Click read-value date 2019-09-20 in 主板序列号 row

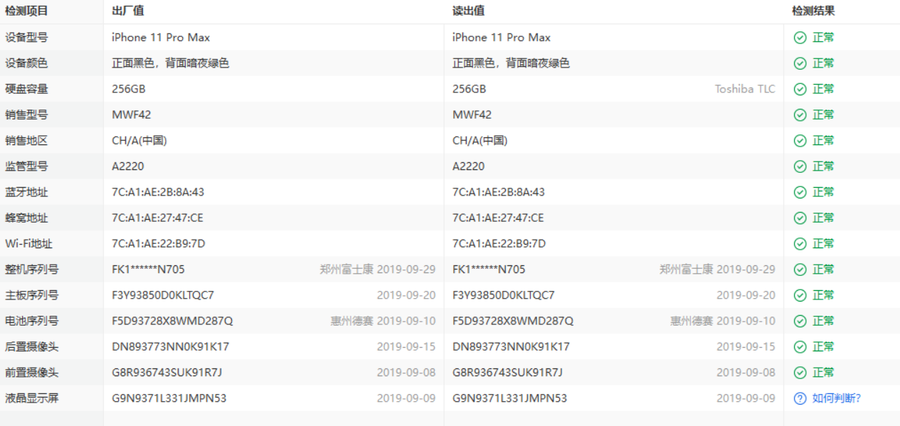point(746,296)
